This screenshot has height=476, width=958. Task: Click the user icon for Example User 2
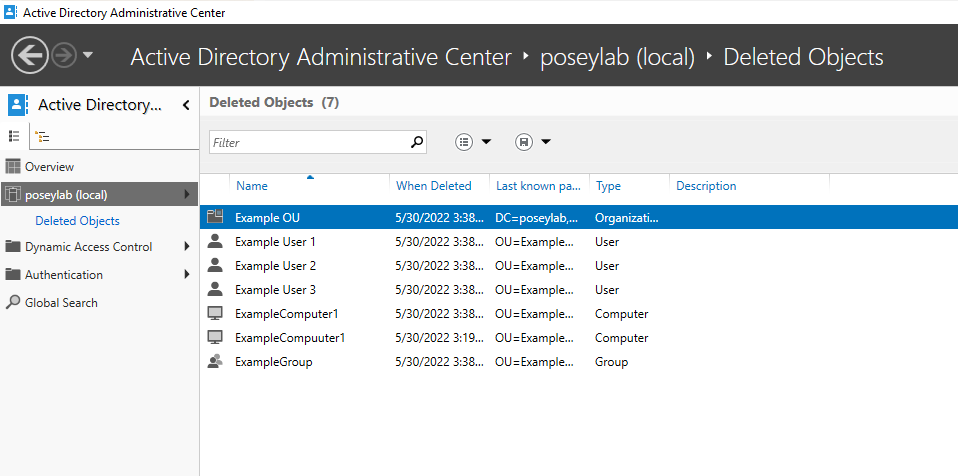[x=215, y=265]
